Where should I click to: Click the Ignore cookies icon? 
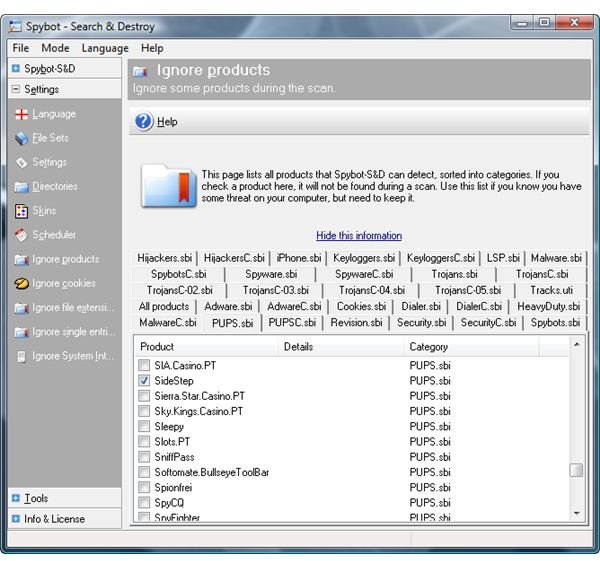click(x=21, y=284)
